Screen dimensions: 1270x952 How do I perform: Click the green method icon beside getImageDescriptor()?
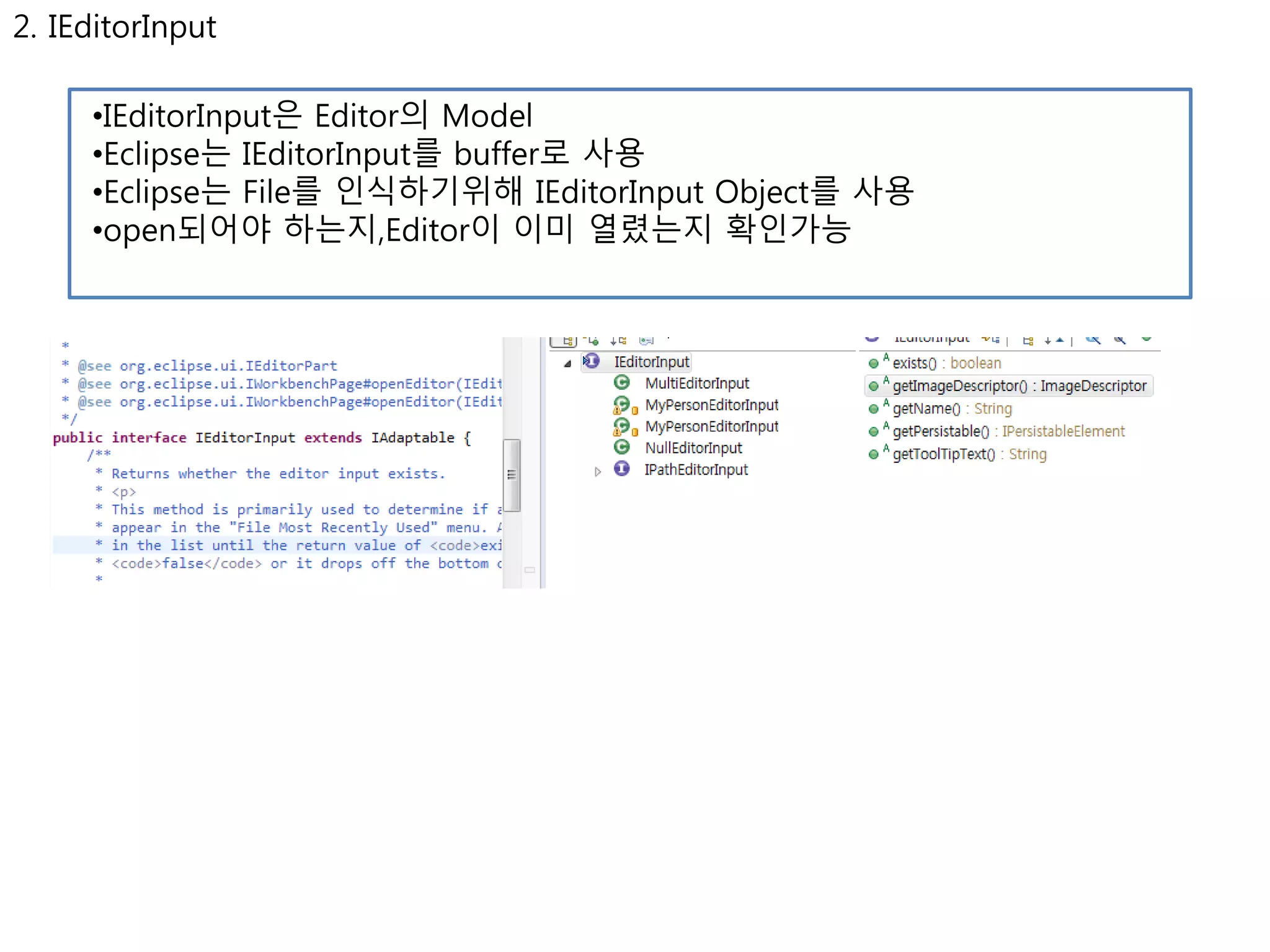pos(874,387)
